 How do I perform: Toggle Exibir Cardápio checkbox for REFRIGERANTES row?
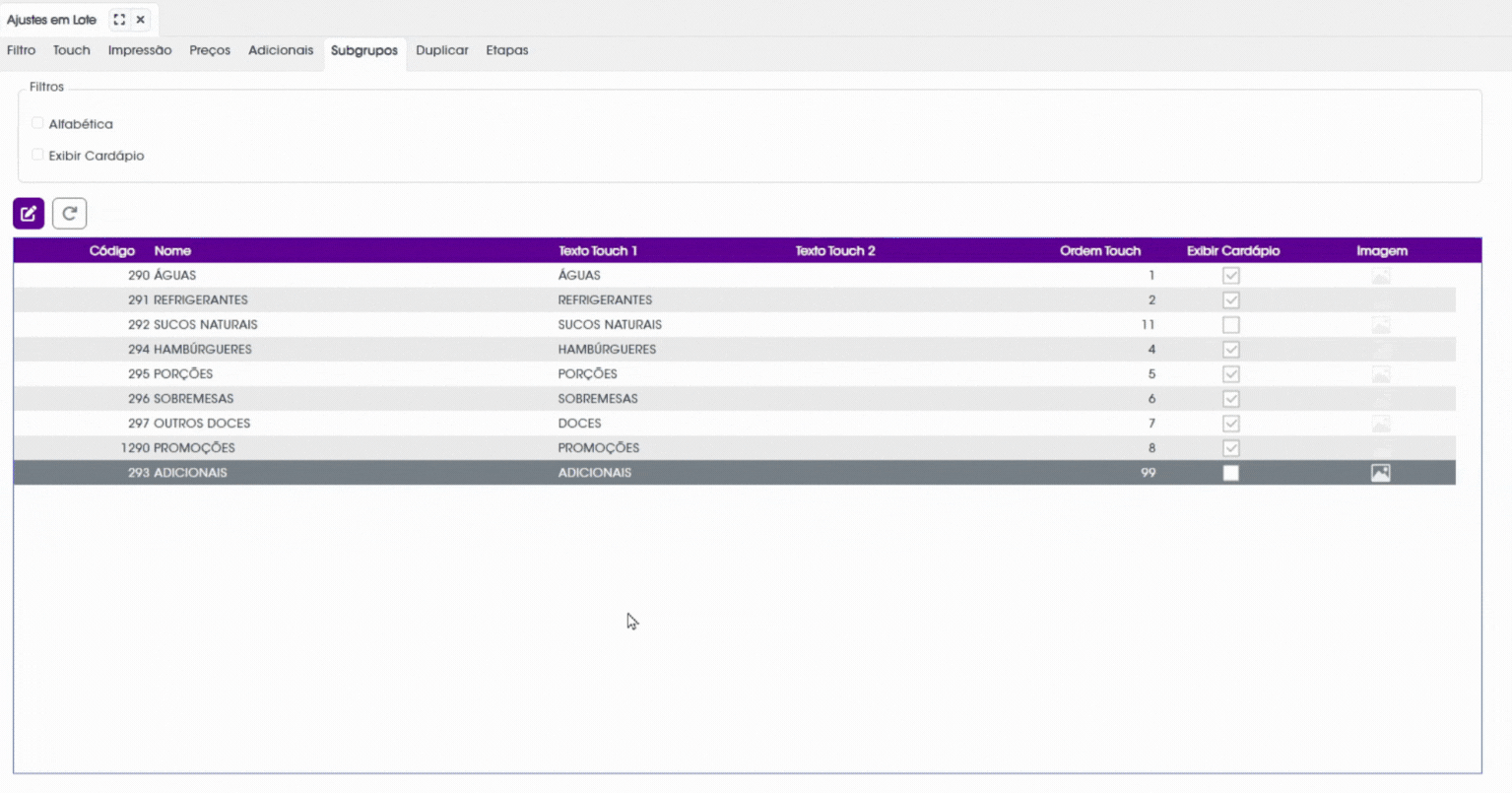(x=1231, y=300)
